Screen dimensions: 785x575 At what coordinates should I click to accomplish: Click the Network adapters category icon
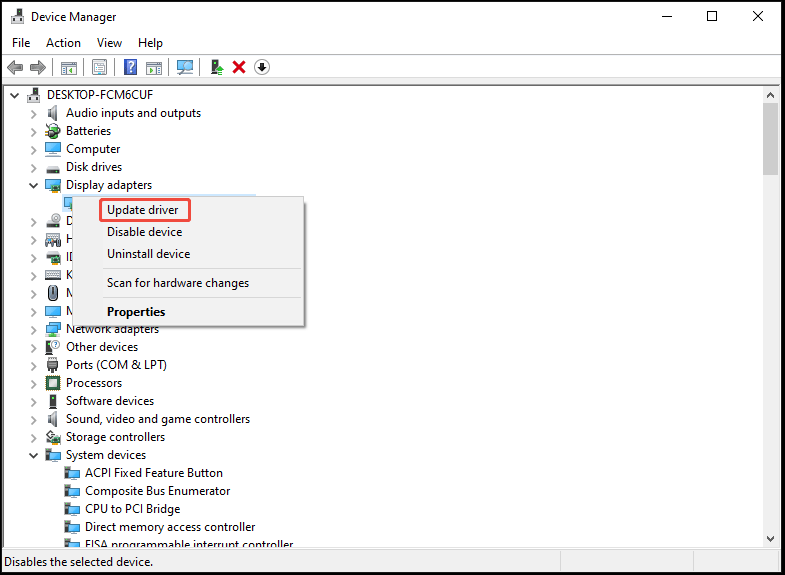tap(53, 329)
